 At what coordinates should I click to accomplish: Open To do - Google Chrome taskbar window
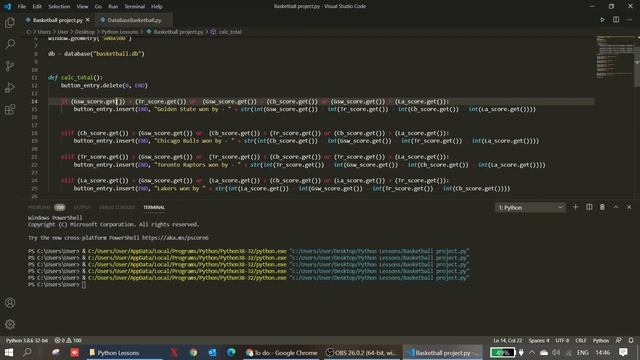point(281,352)
